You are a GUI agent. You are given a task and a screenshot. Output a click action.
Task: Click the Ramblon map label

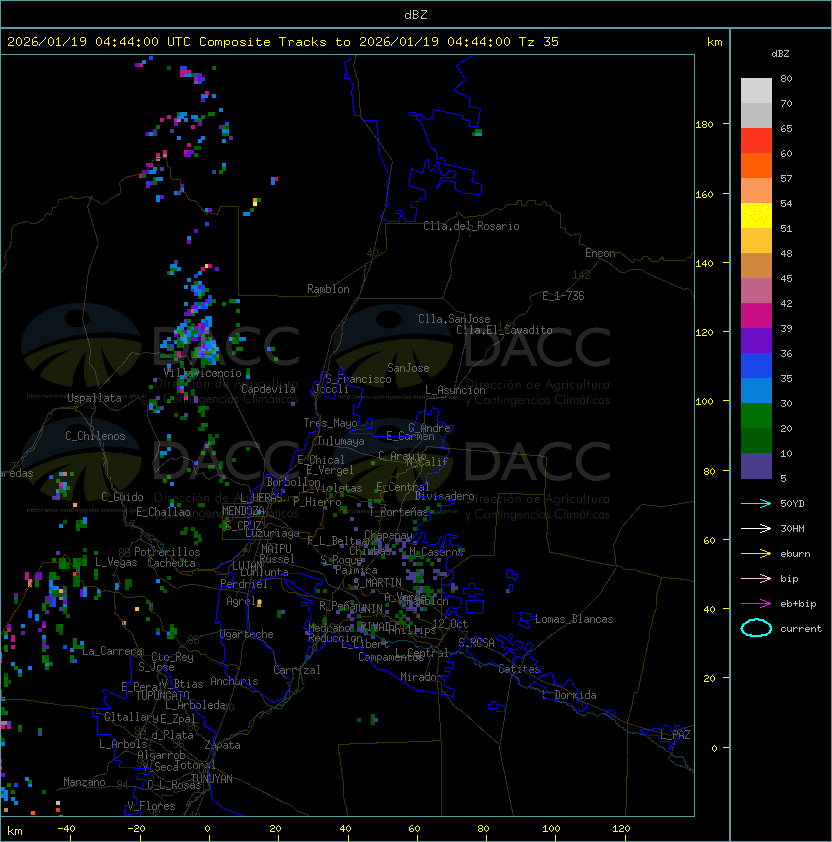coord(328,289)
